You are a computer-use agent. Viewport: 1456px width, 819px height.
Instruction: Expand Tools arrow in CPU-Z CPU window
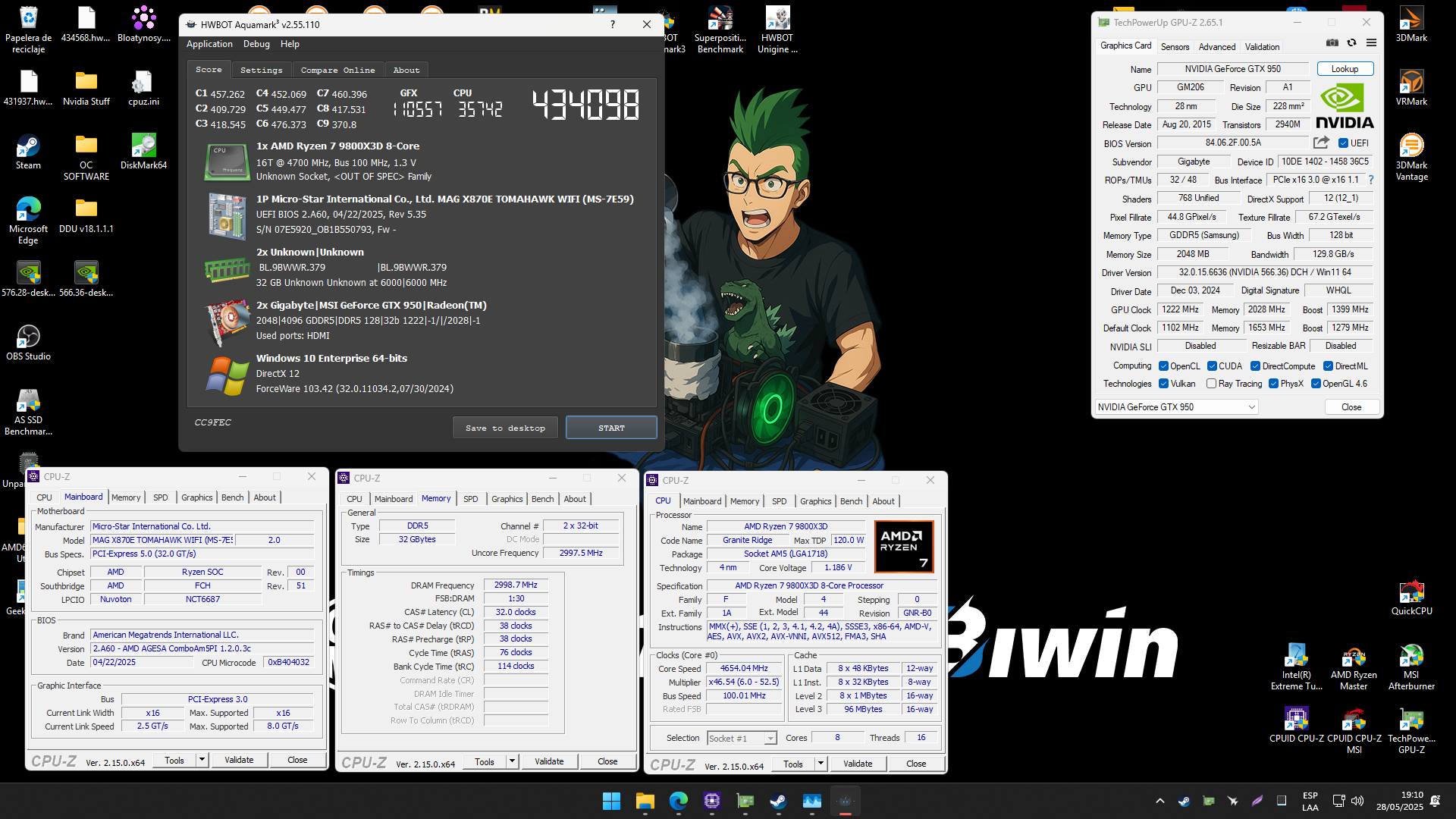point(821,764)
